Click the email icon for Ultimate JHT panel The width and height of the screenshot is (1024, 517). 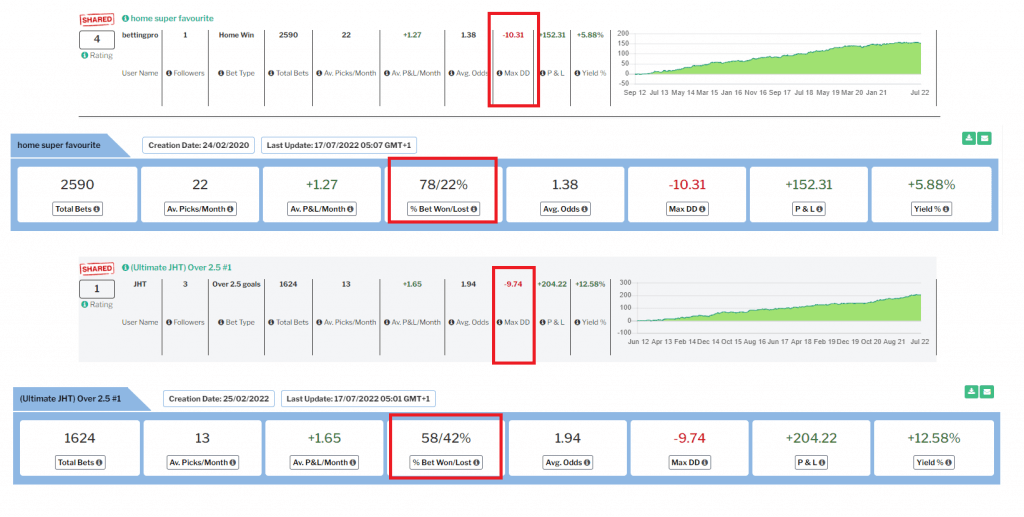pyautogui.click(x=986, y=391)
